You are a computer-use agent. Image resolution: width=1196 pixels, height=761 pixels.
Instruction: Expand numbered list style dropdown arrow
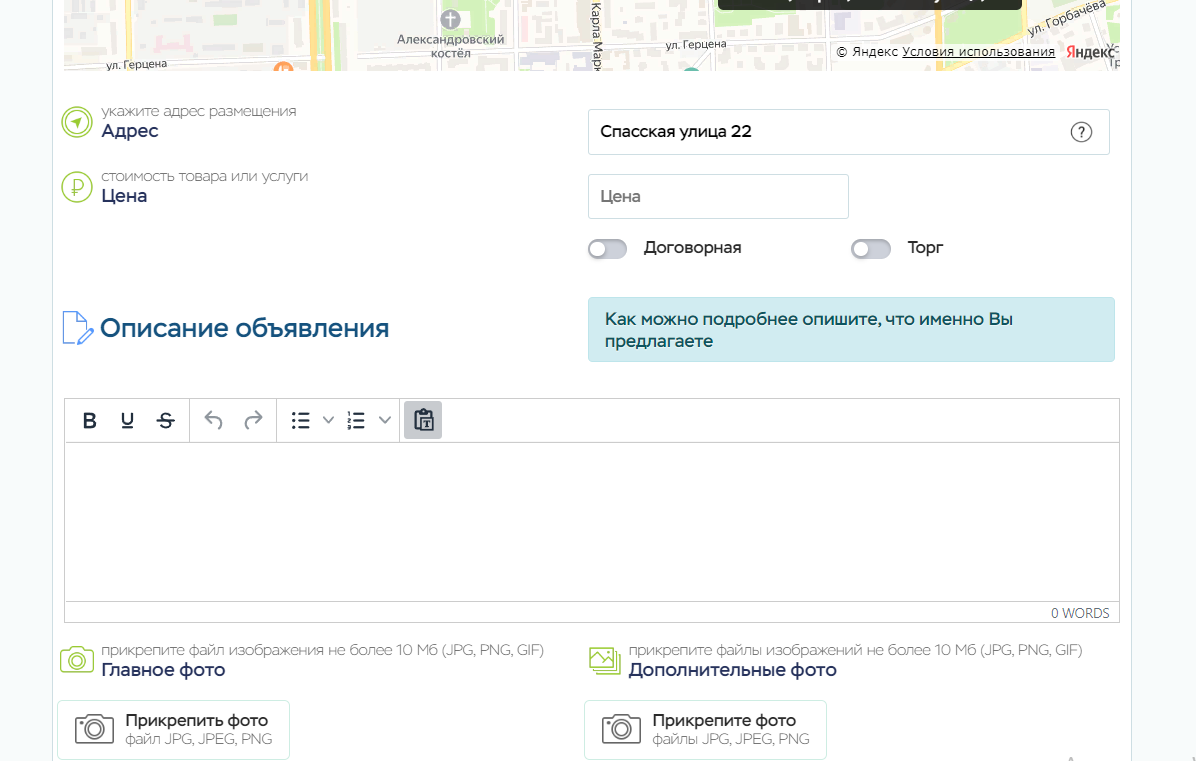[384, 421]
